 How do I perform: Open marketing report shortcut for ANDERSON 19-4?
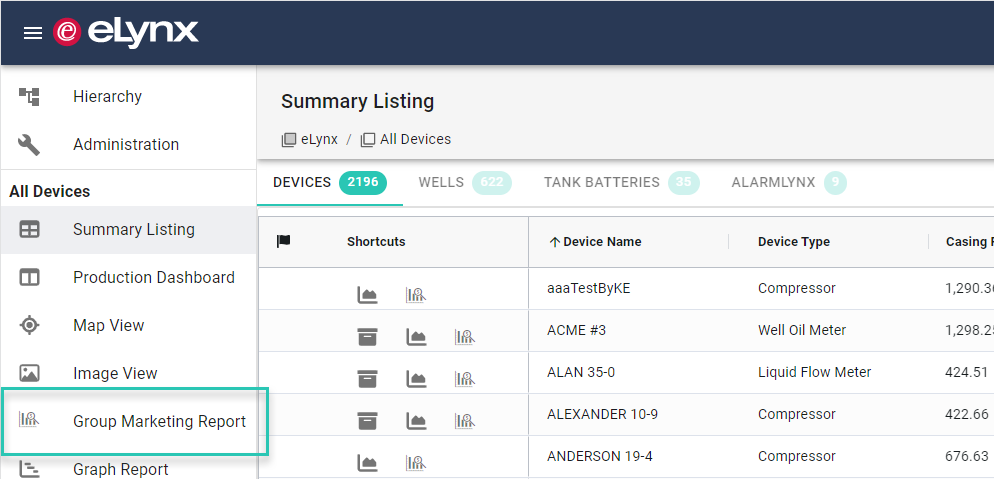(416, 463)
